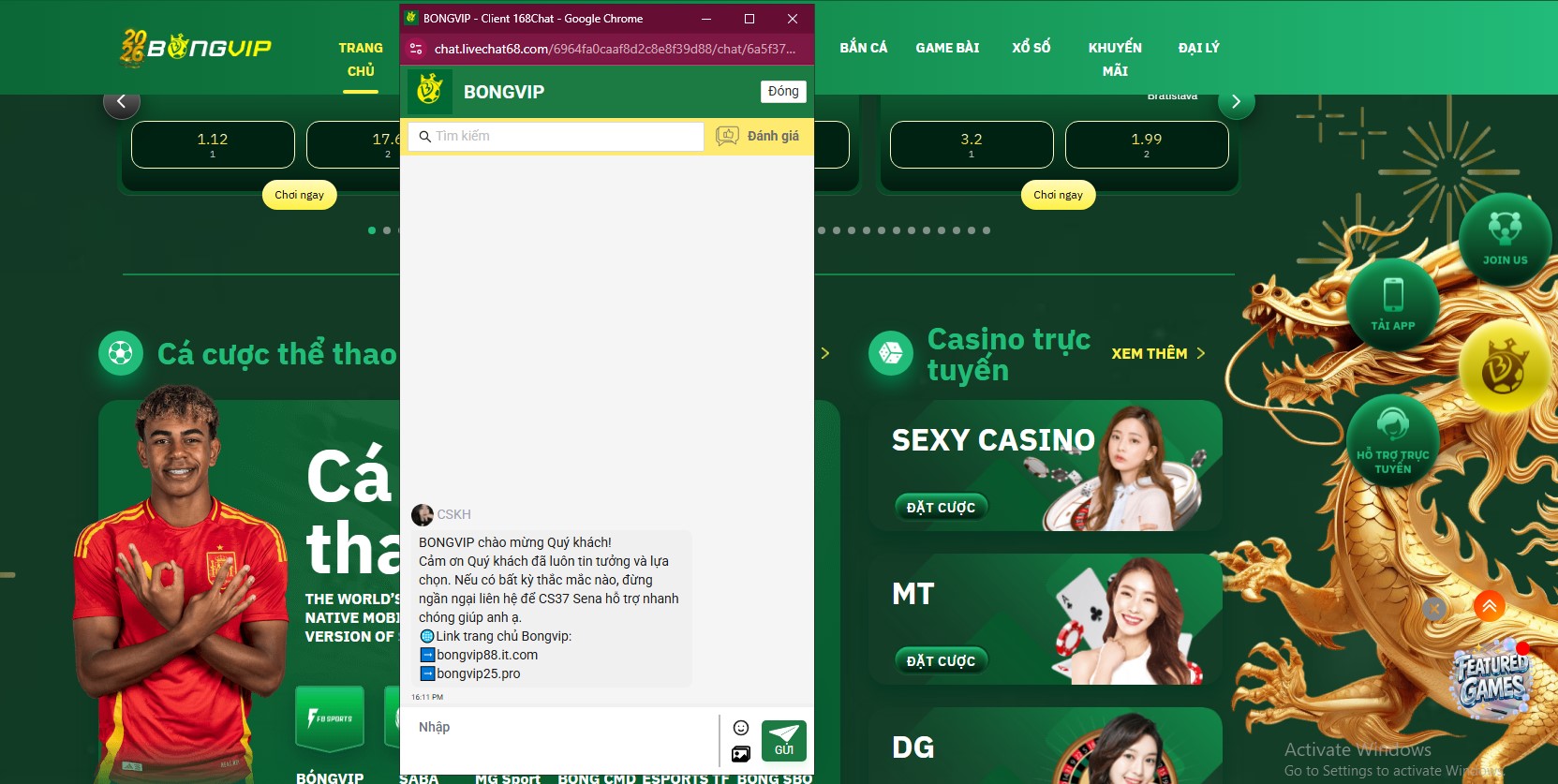The height and width of the screenshot is (784, 1558).
Task: Click the 16:11 PM message timestamp
Action: click(x=427, y=697)
